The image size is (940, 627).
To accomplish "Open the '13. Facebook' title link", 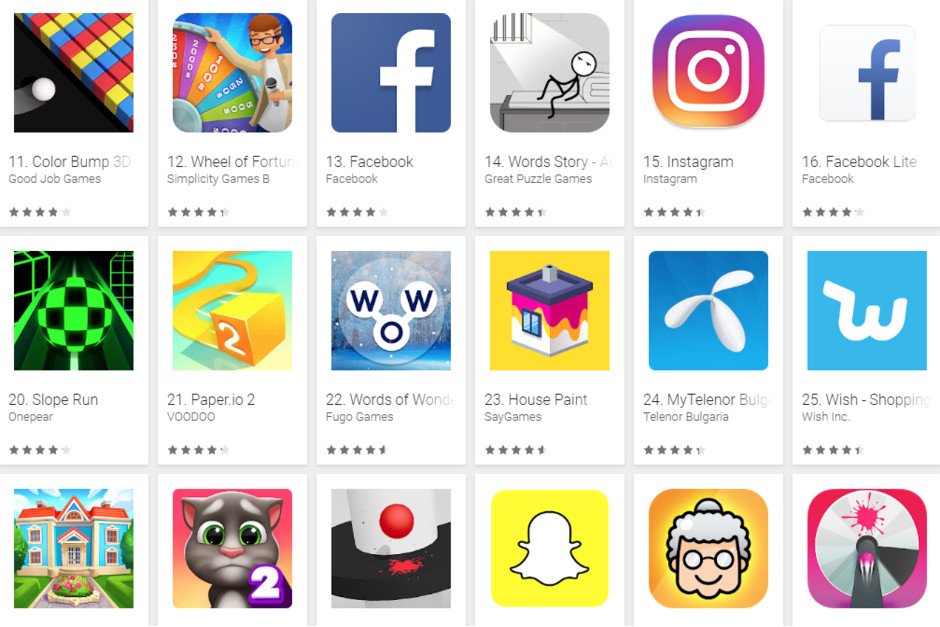I will (x=369, y=162).
